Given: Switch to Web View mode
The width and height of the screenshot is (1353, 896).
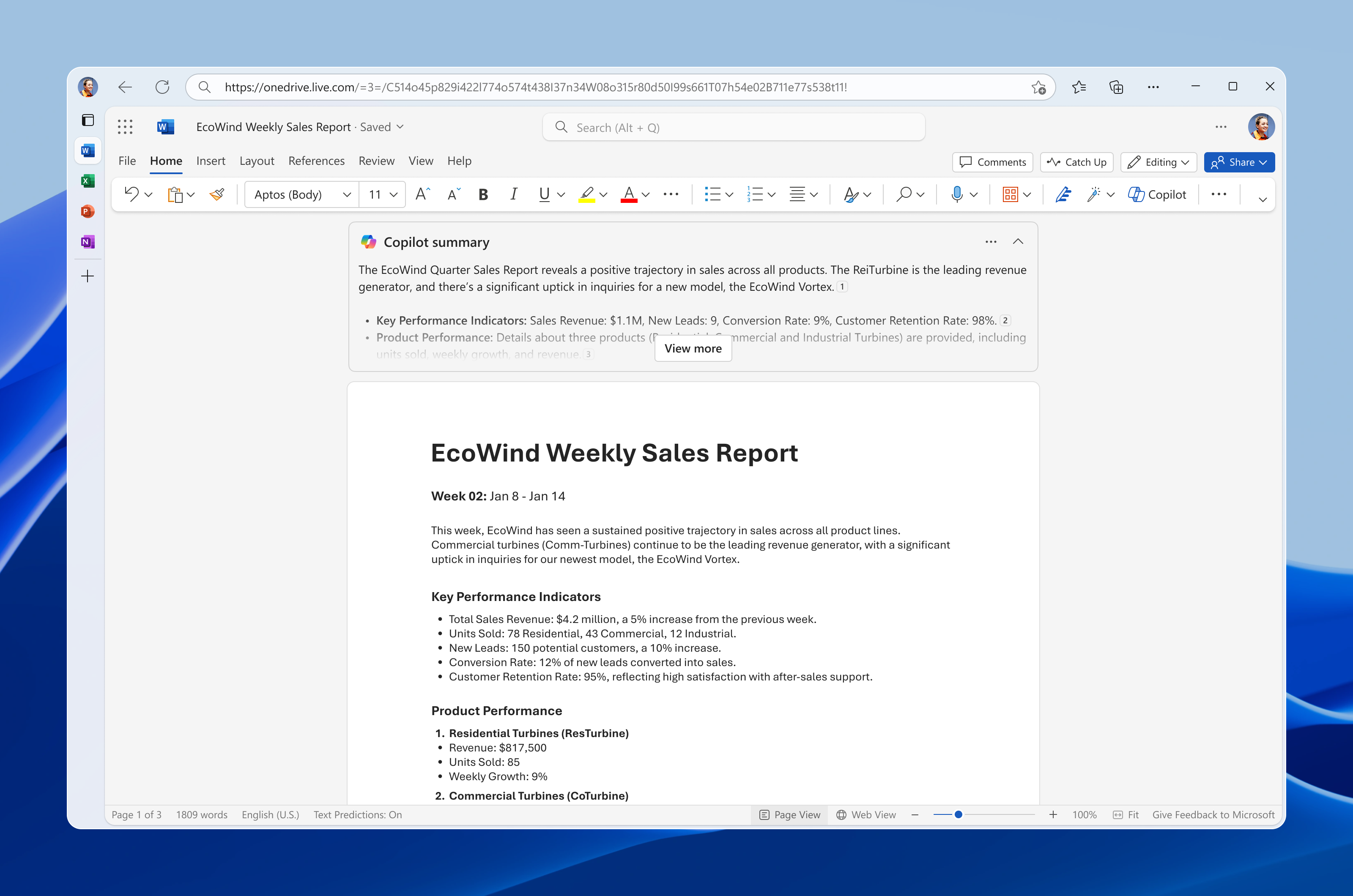Looking at the screenshot, I should pyautogui.click(x=866, y=814).
